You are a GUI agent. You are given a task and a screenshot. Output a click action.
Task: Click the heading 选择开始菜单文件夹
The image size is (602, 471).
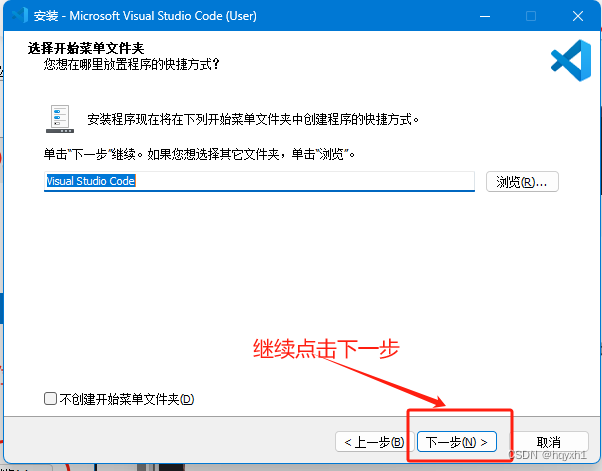86,48
